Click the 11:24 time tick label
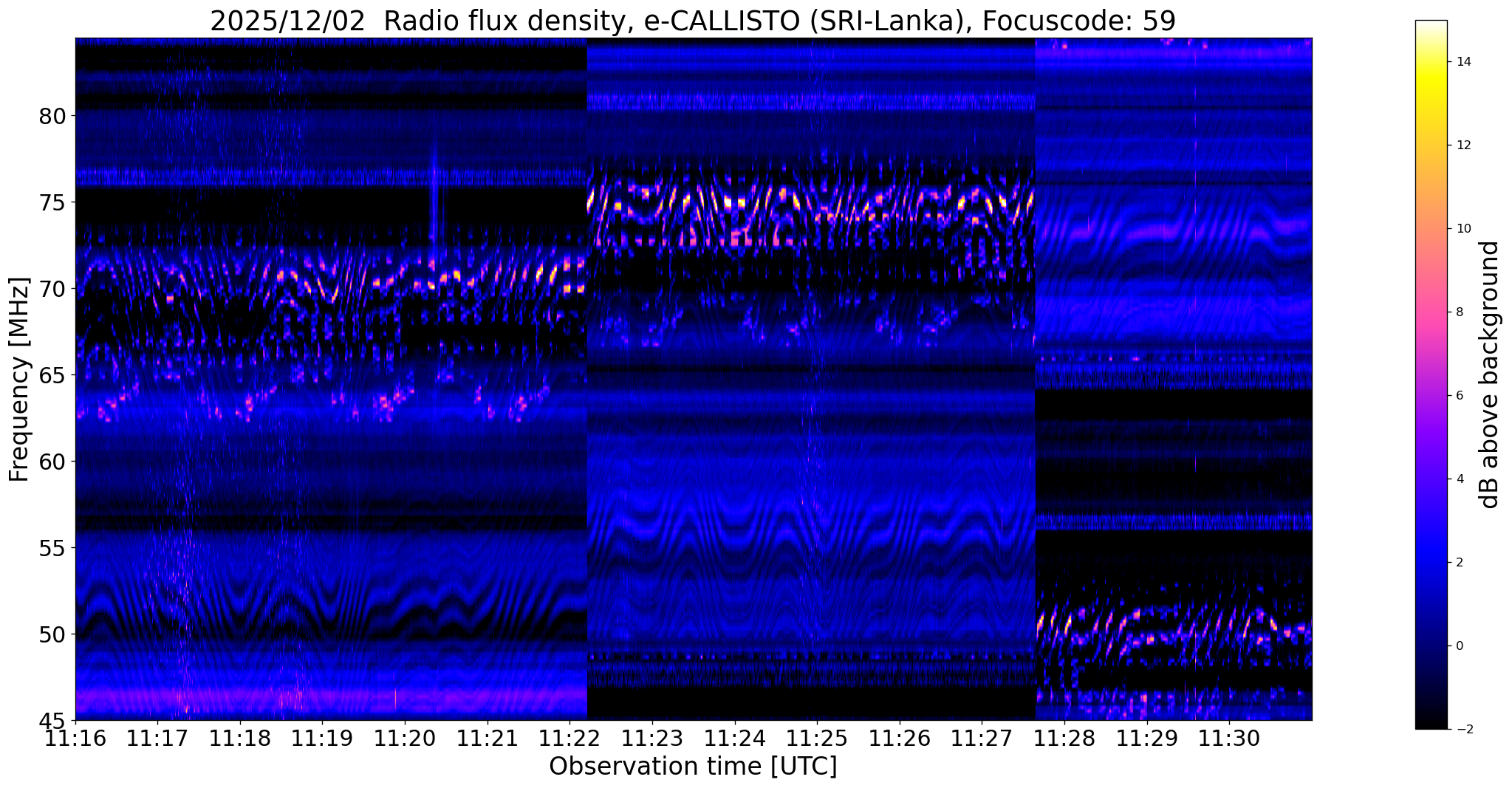Viewport: 1512px width, 788px height. pyautogui.click(x=734, y=737)
